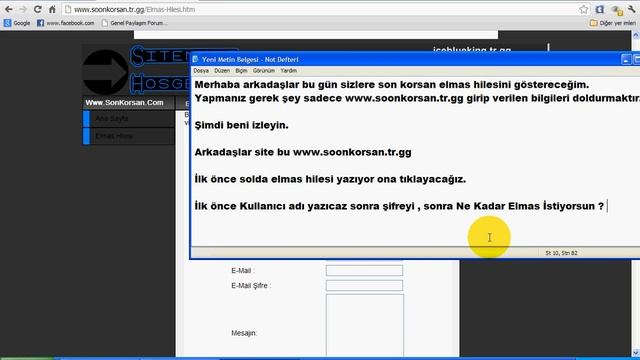Click the Mesajın text area
Image resolution: width=640 pixels, height=360 pixels.
click(365, 325)
